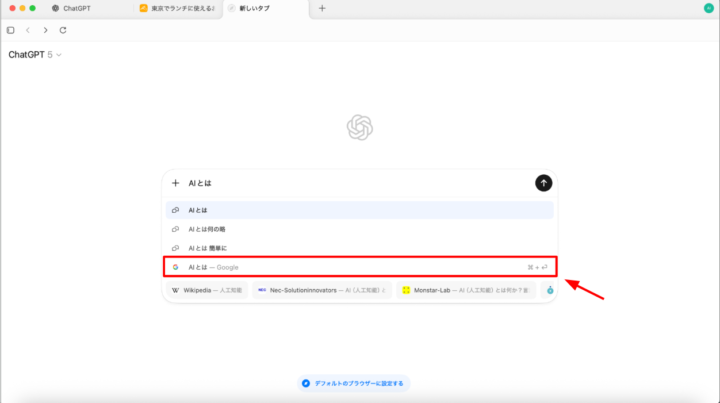This screenshot has height=403, width=720.
Task: Toggle the sidebar panel icon
Action: tap(11, 30)
